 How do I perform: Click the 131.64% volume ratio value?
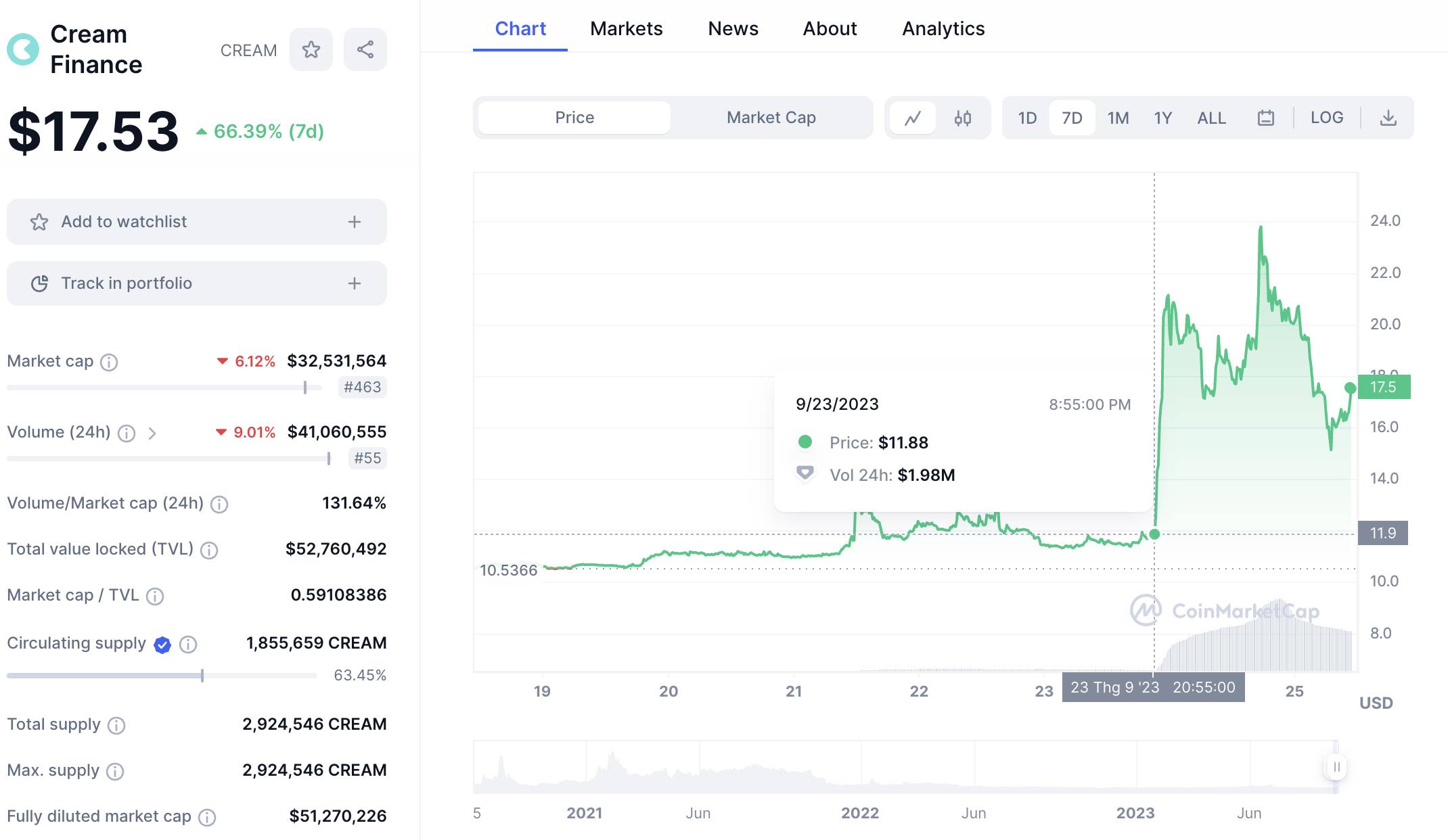pyautogui.click(x=354, y=503)
